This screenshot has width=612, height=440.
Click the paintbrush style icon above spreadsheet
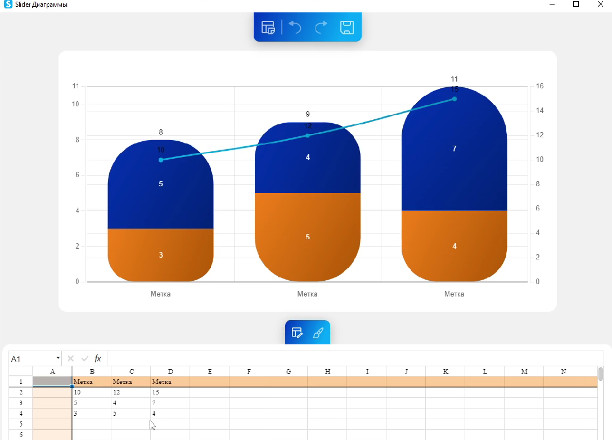pyautogui.click(x=318, y=333)
